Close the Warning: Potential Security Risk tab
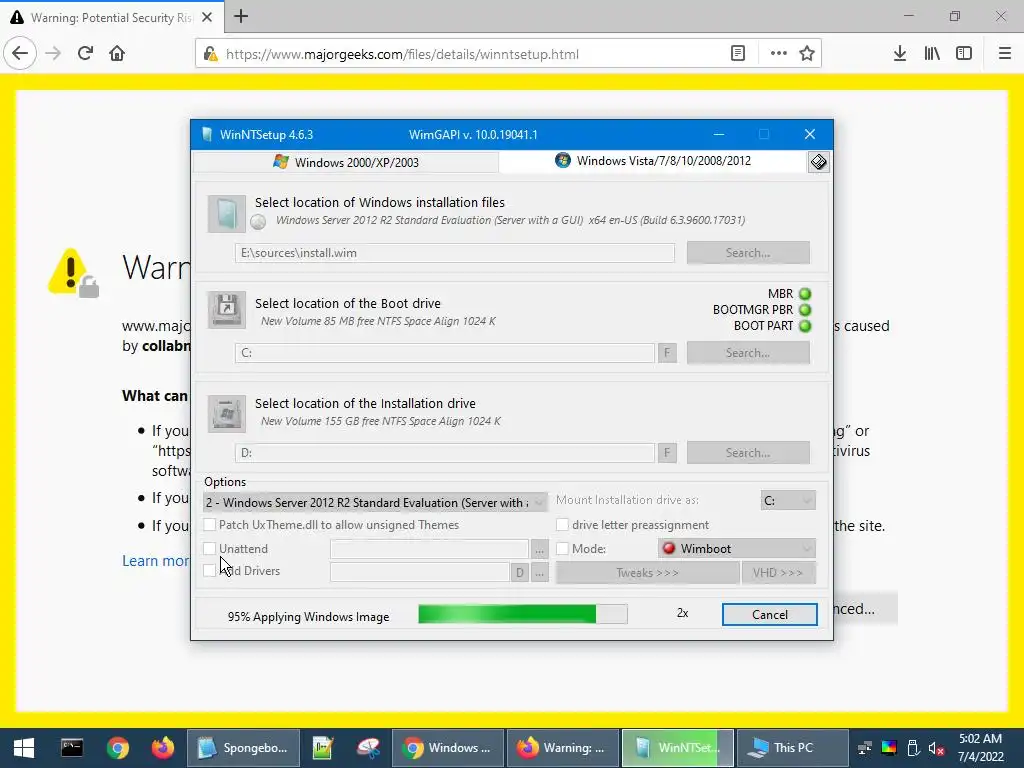Viewport: 1024px width, 768px height. 207,18
